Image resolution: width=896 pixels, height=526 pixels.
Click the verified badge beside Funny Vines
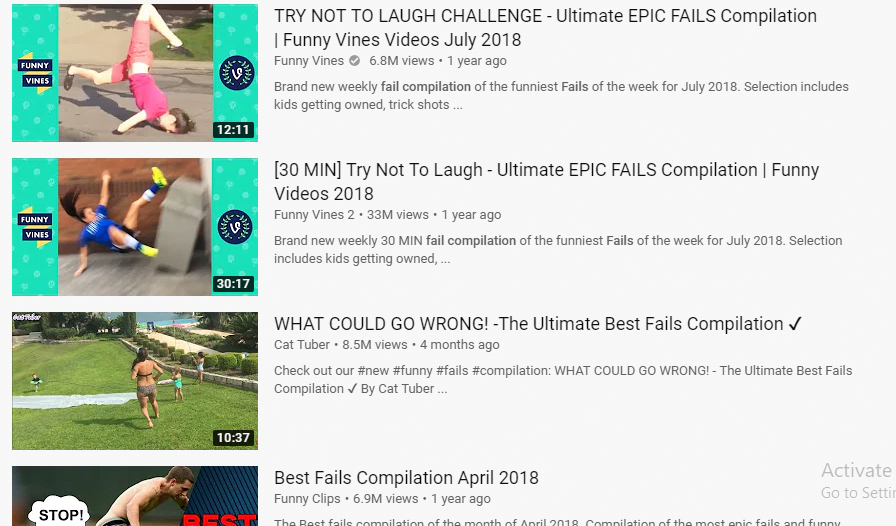tap(354, 61)
